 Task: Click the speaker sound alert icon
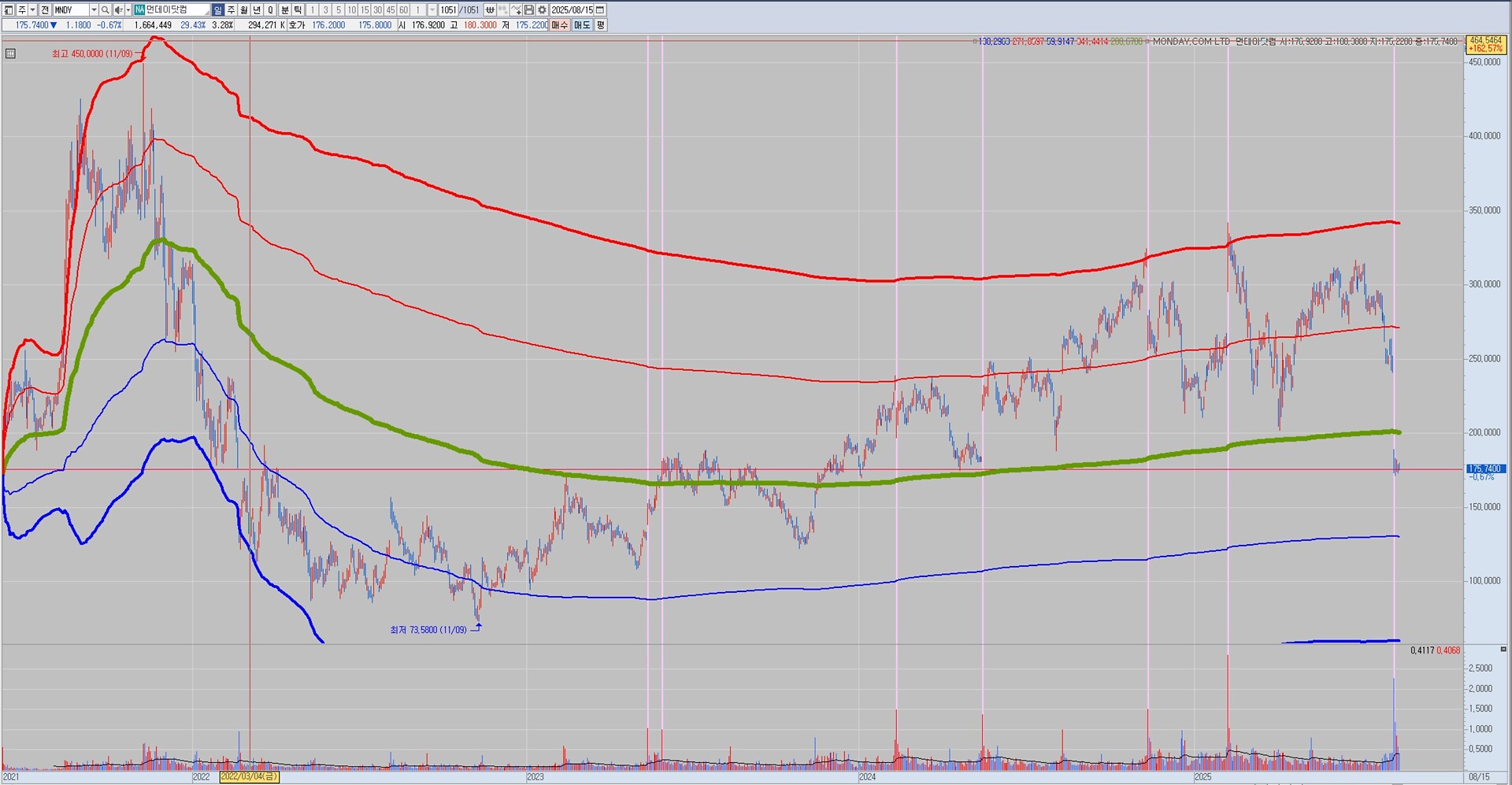click(118, 9)
